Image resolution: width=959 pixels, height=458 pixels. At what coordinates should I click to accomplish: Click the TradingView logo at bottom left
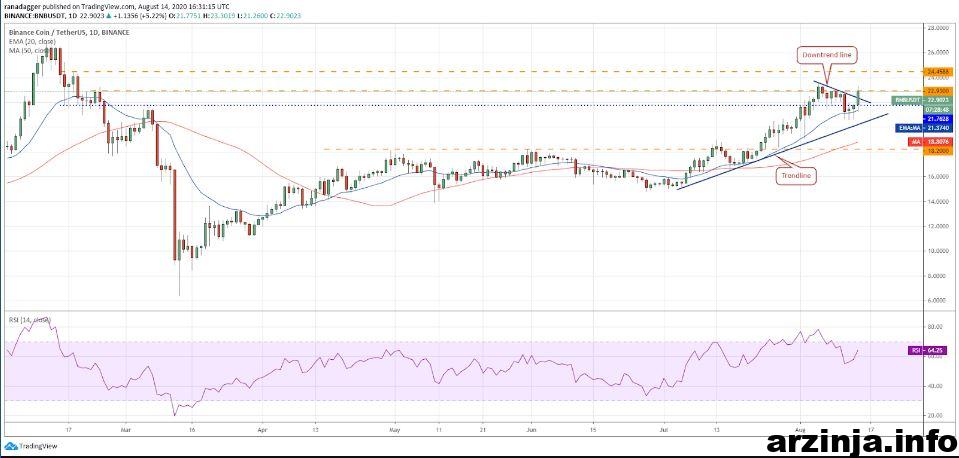tap(30, 446)
